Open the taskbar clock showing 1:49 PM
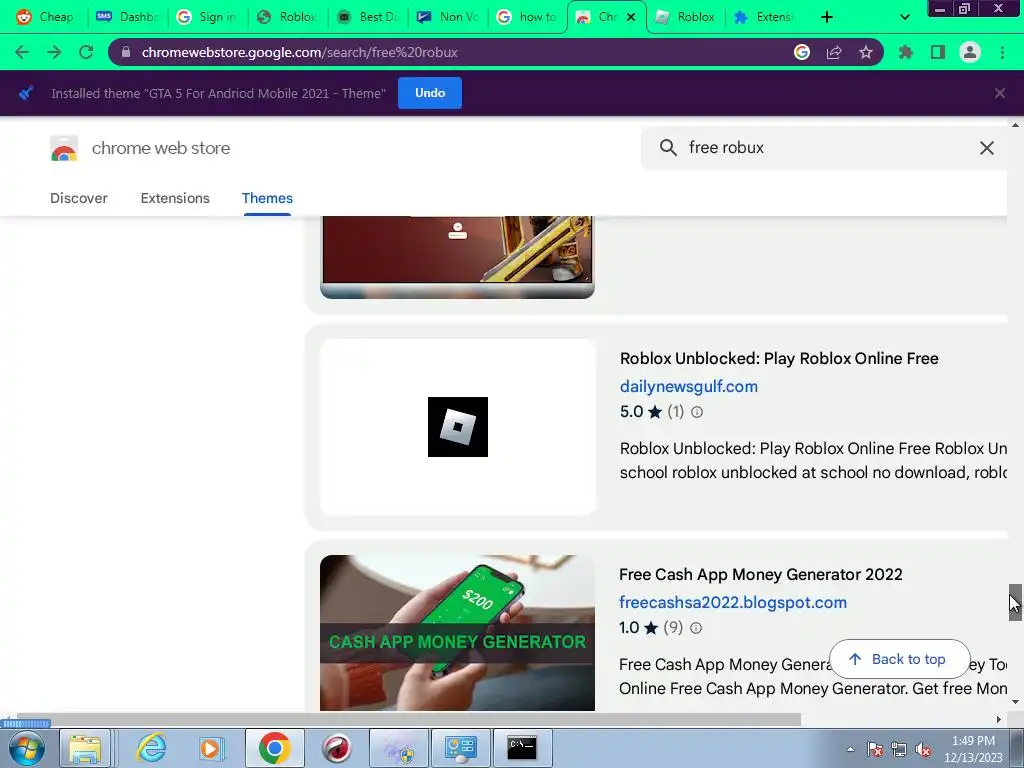 (x=973, y=749)
